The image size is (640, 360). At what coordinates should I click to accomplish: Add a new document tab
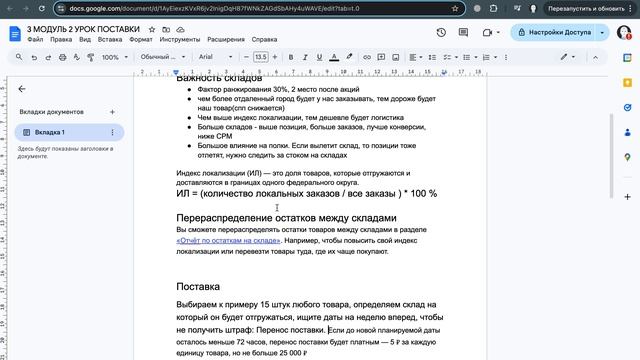[112, 112]
